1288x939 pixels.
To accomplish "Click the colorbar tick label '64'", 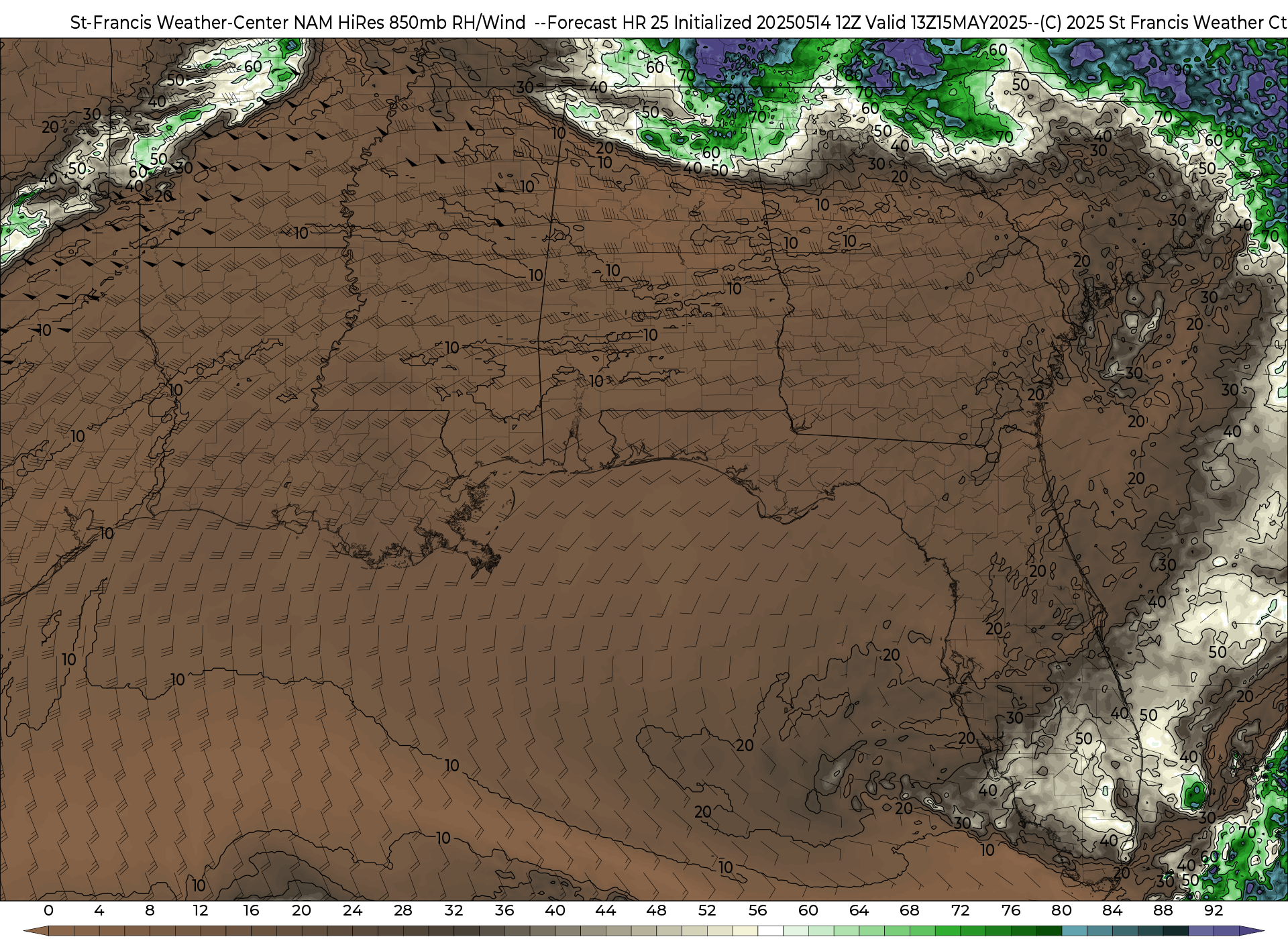I will pos(859,911).
